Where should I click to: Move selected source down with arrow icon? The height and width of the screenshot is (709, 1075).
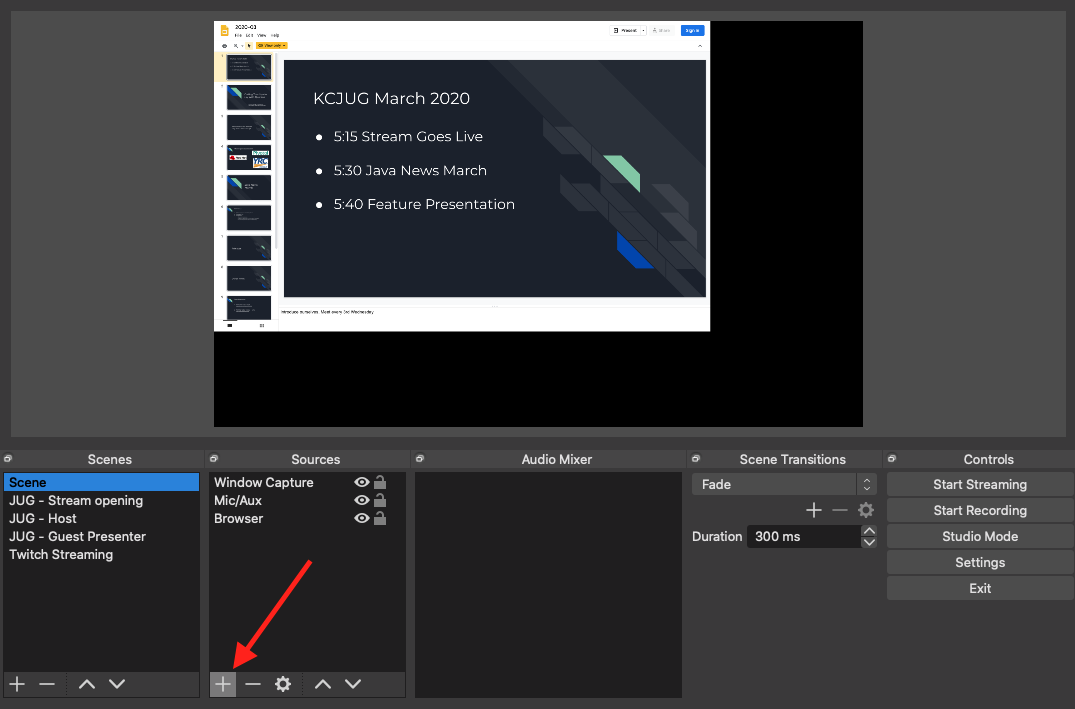pyautogui.click(x=352, y=684)
